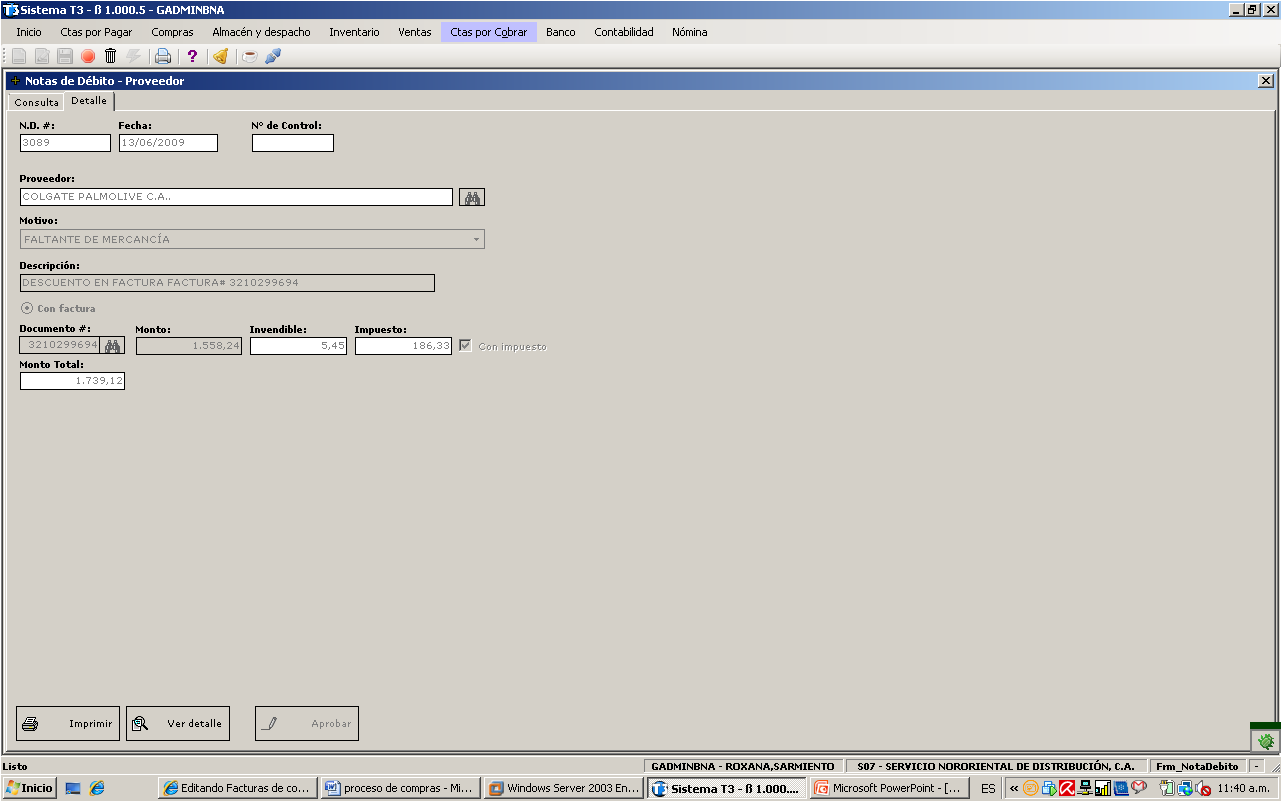Click the printer icon in toolbar
The width and height of the screenshot is (1282, 802).
(x=162, y=57)
